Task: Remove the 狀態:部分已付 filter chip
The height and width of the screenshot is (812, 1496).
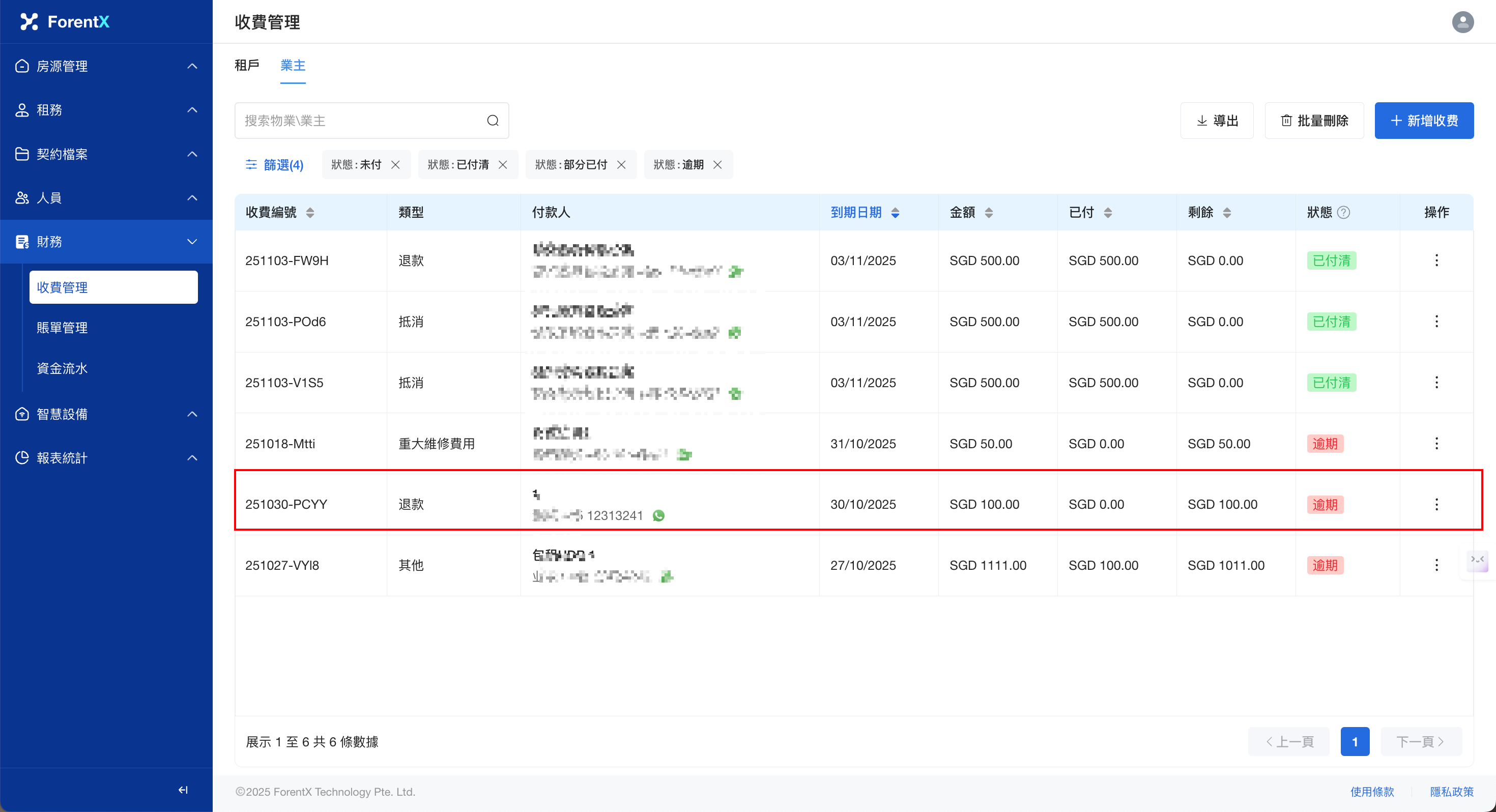Action: coord(621,165)
